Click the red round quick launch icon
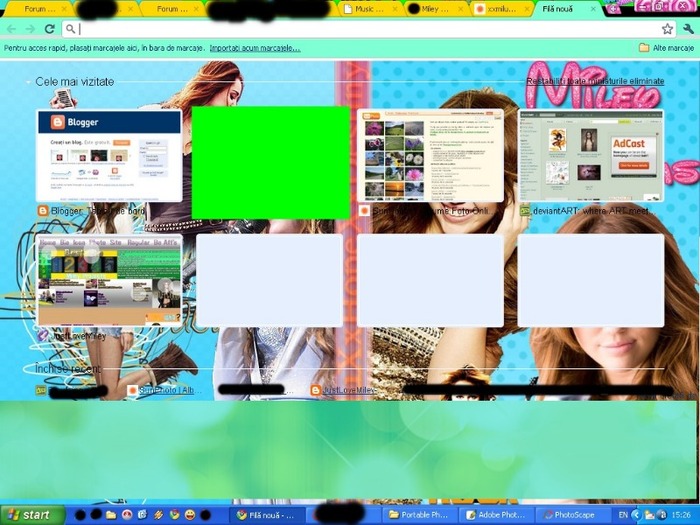This screenshot has height=525, width=700. 127,515
